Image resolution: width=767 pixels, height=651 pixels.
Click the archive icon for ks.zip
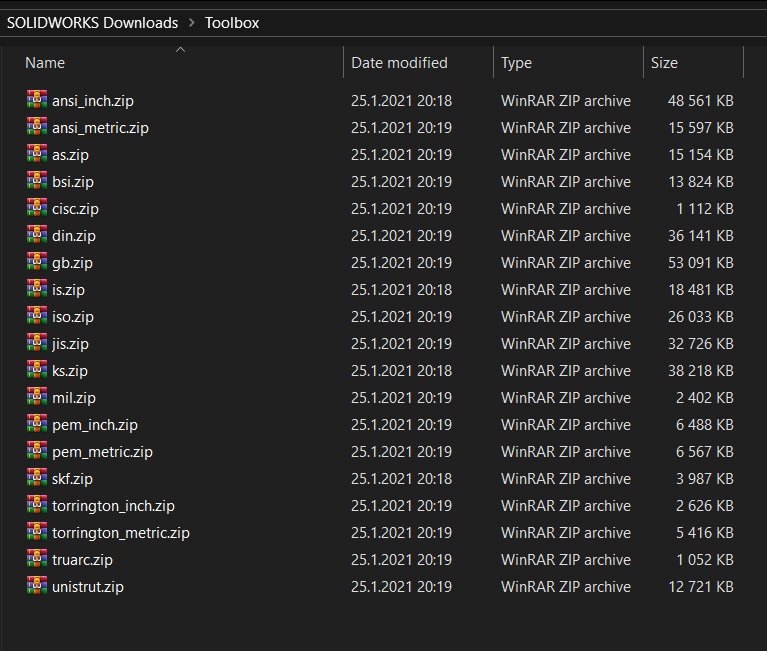tap(37, 369)
